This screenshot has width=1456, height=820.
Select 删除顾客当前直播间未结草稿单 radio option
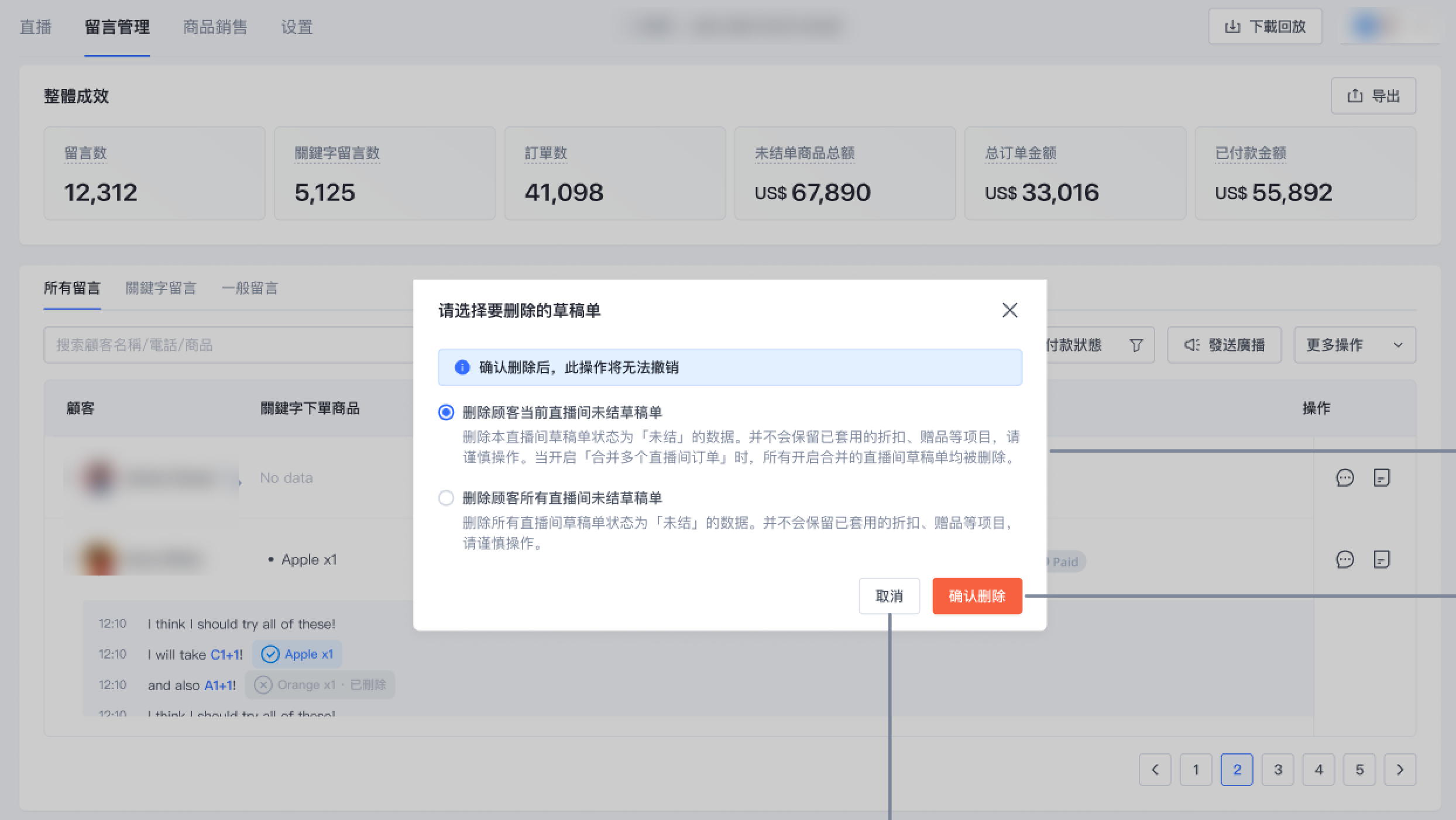(x=446, y=412)
